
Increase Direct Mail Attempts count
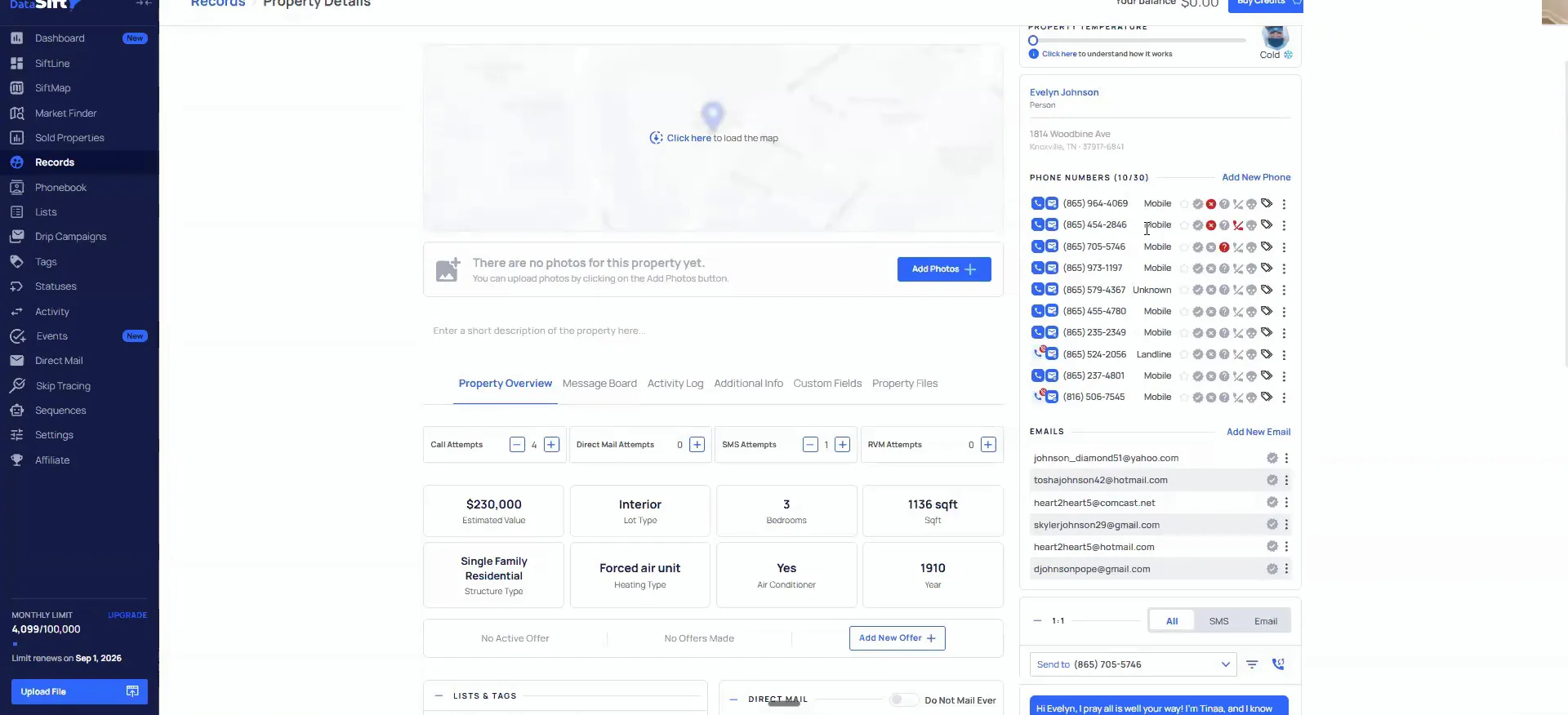pyautogui.click(x=697, y=445)
